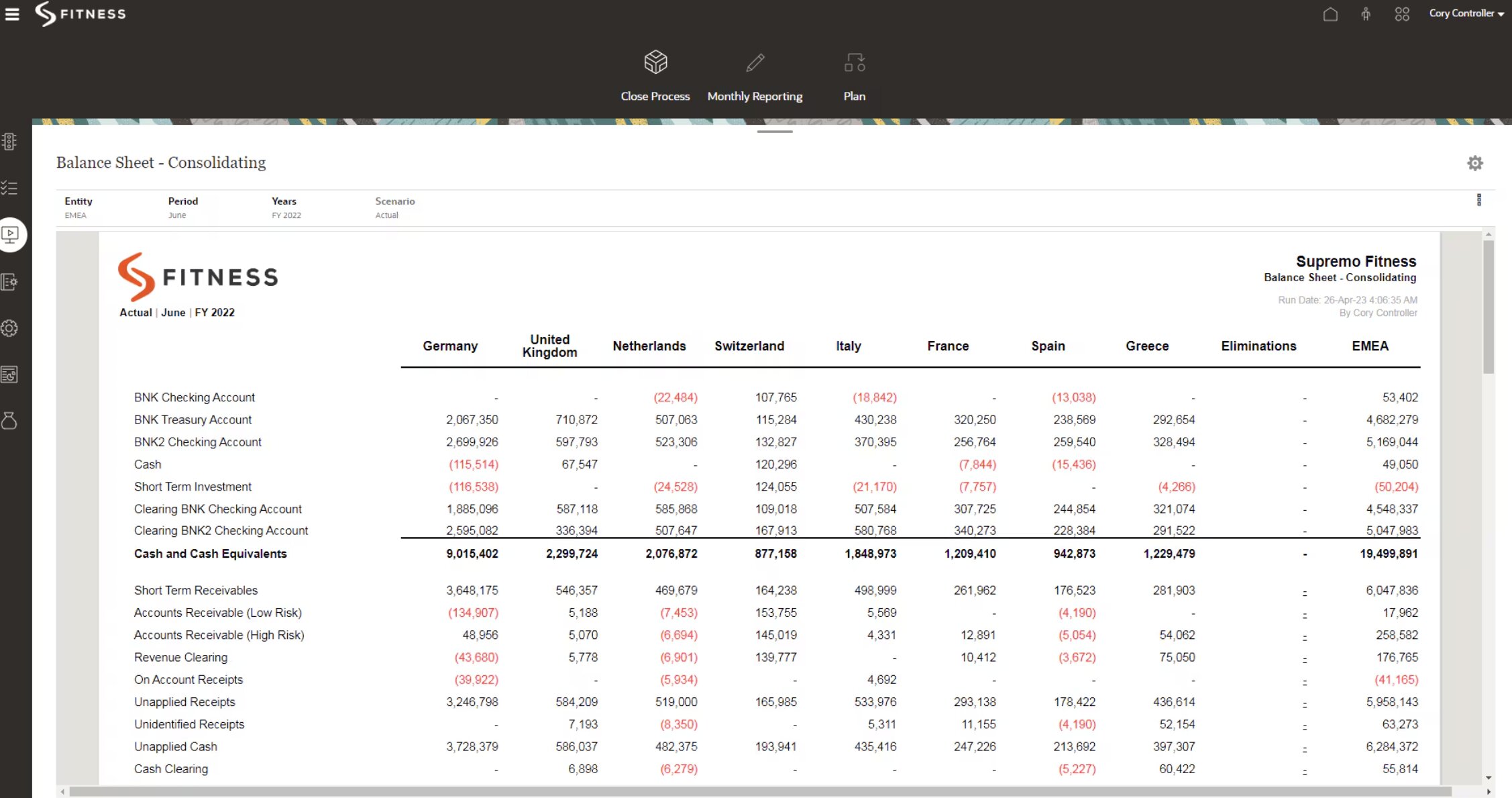
Task: Expand the Cory Controller user dropdown
Action: click(x=1466, y=13)
